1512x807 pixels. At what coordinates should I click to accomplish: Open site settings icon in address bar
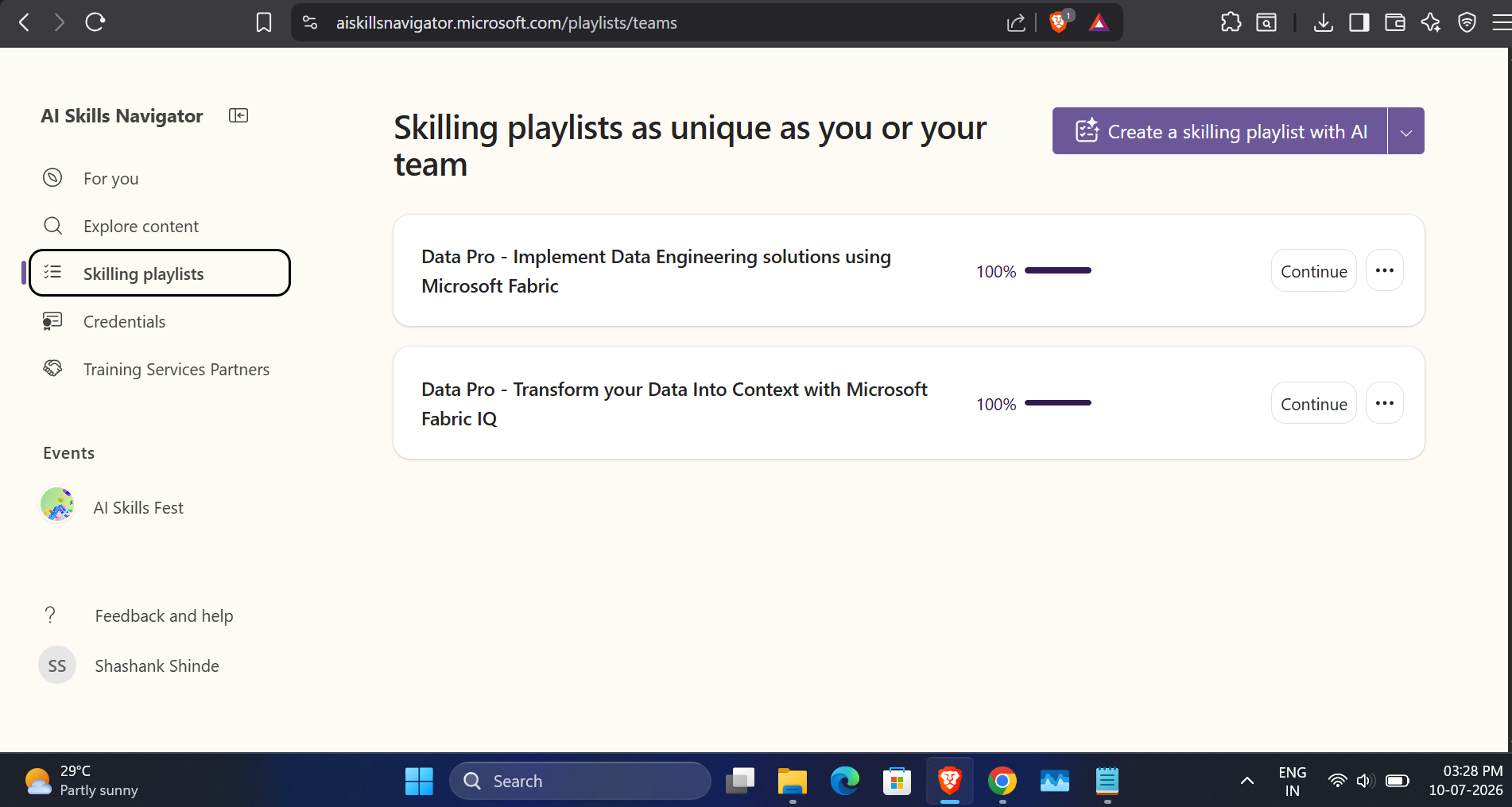310,22
